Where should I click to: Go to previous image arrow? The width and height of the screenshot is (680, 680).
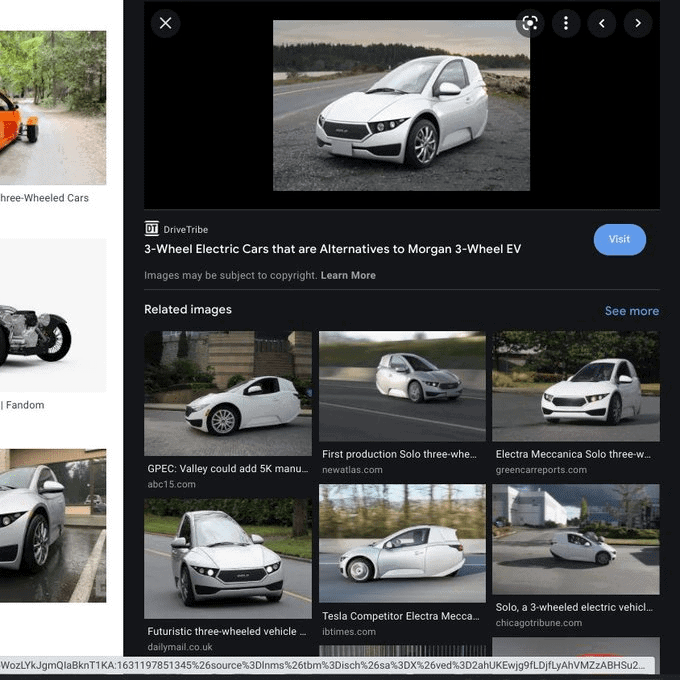tap(601, 23)
